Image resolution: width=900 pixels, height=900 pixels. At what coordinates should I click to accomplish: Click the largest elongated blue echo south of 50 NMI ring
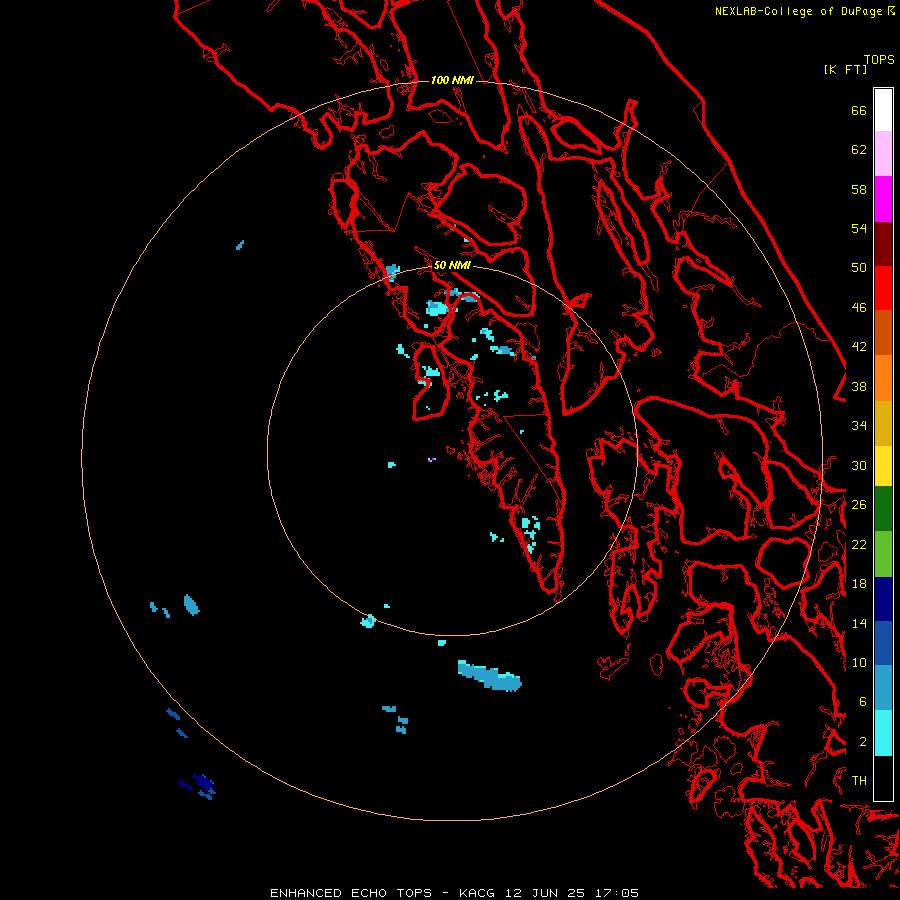coord(489,676)
